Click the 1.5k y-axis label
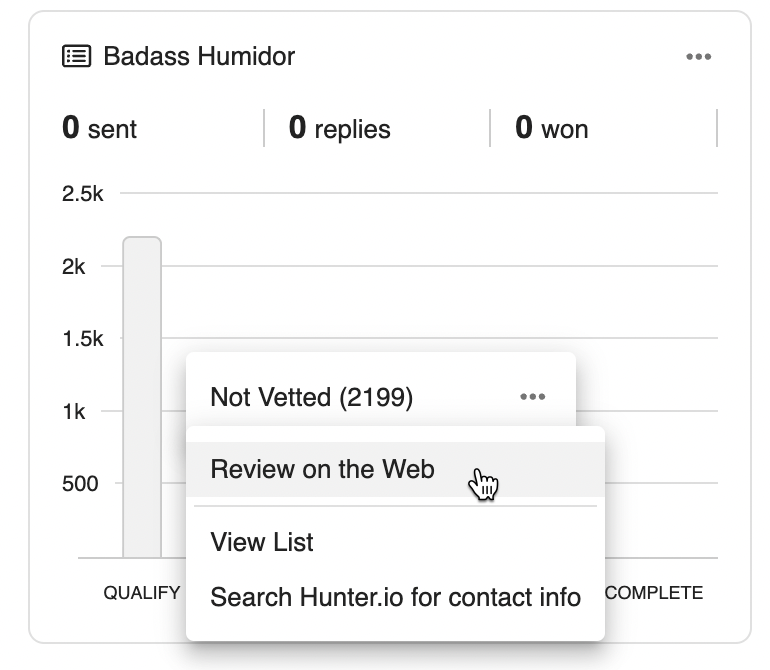This screenshot has height=670, width=770. tap(82, 339)
